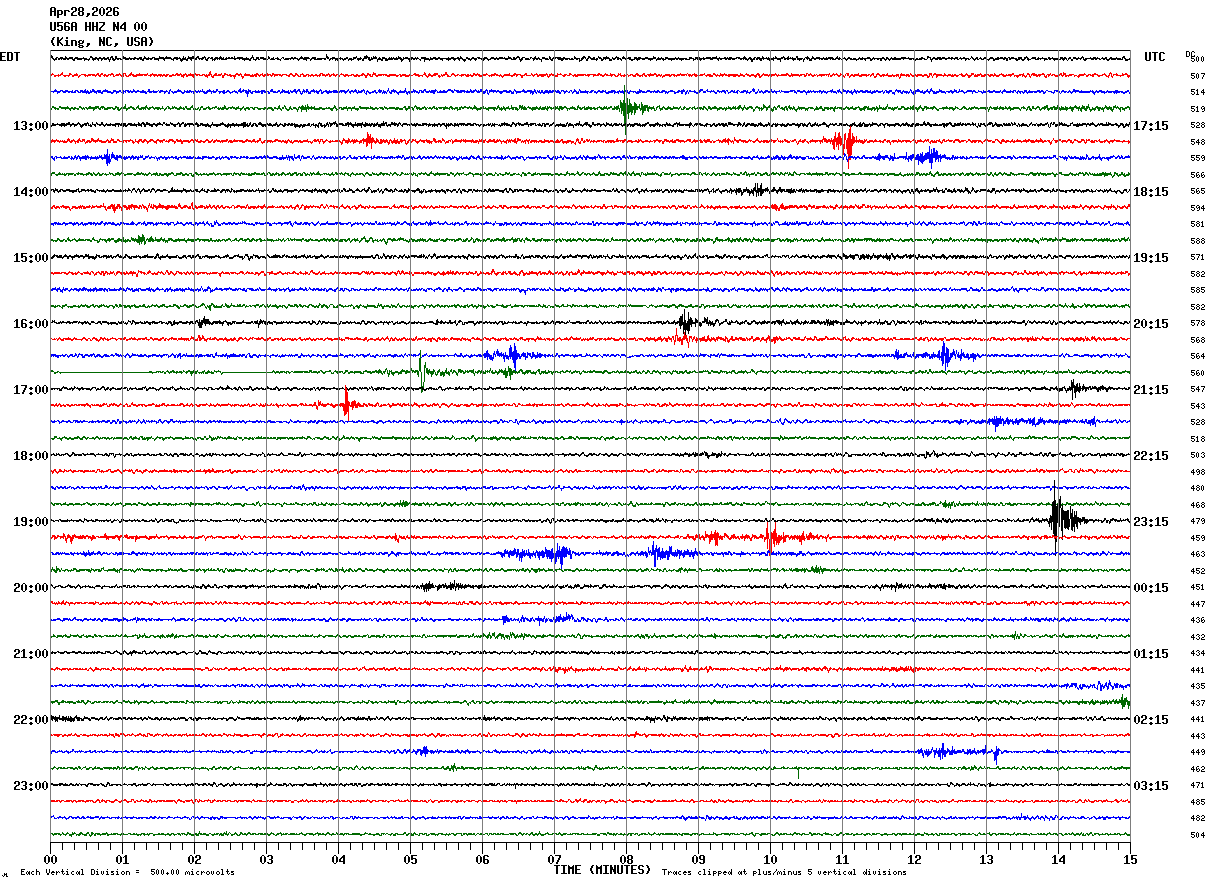Click the 17:15 UTC time label
This screenshot has height=886, width=1210.
pos(1151,126)
